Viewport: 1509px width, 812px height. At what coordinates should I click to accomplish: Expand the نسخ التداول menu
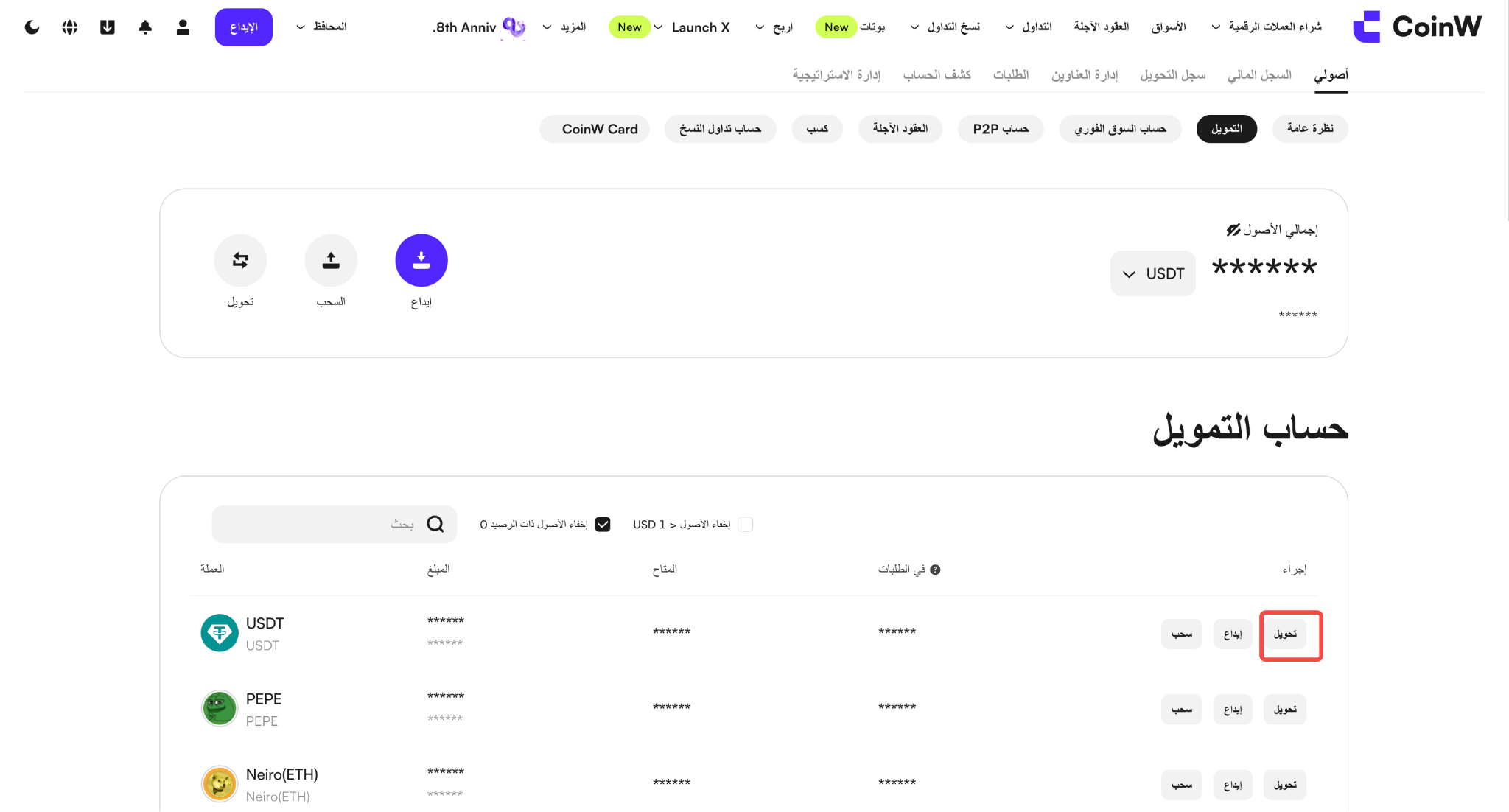click(945, 27)
